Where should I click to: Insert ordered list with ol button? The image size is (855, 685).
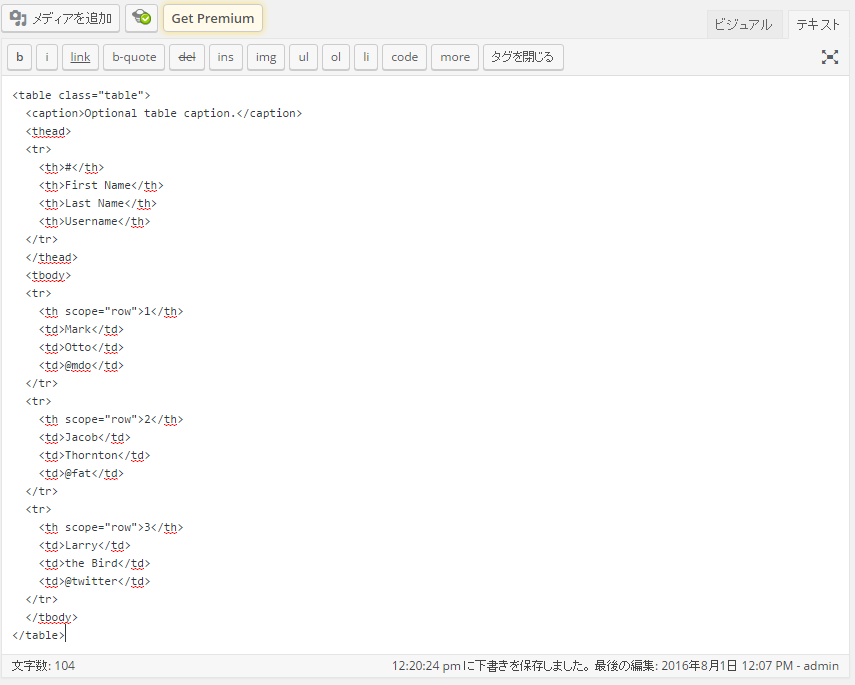pyautogui.click(x=336, y=57)
